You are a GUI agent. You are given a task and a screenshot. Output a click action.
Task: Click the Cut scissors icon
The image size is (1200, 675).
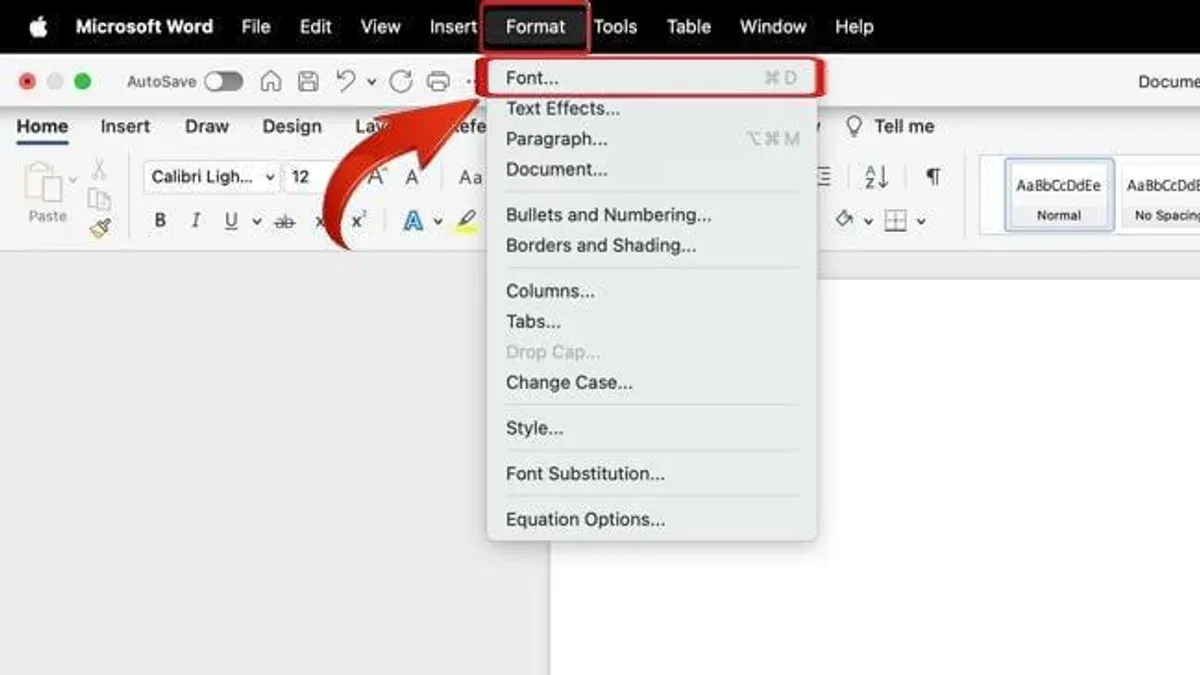coord(99,169)
